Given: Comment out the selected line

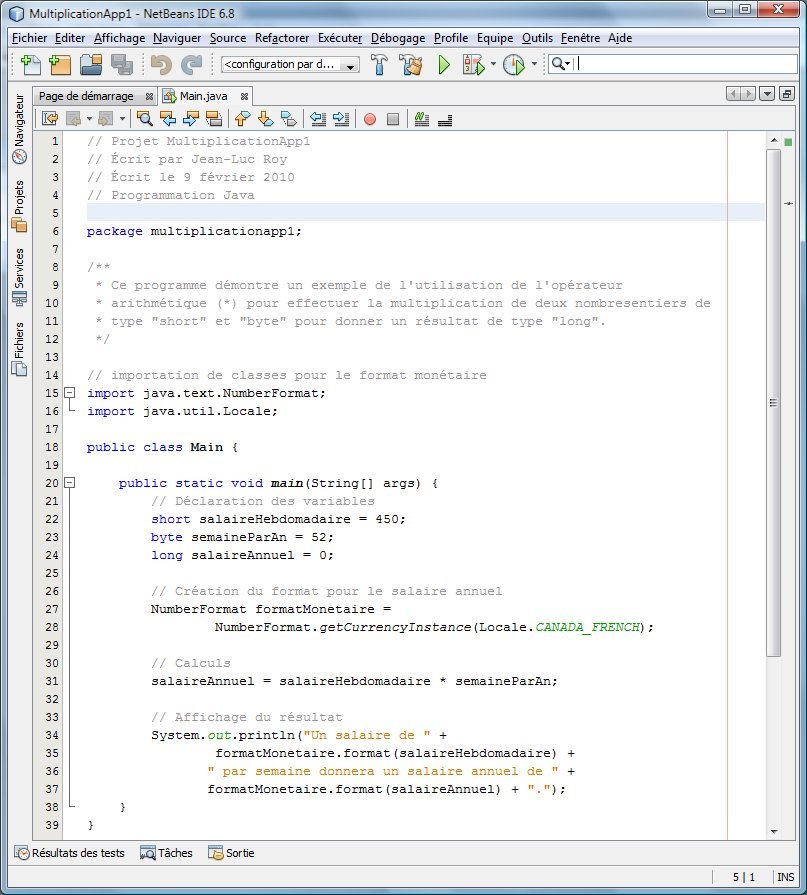Looking at the screenshot, I should pyautogui.click(x=422, y=119).
